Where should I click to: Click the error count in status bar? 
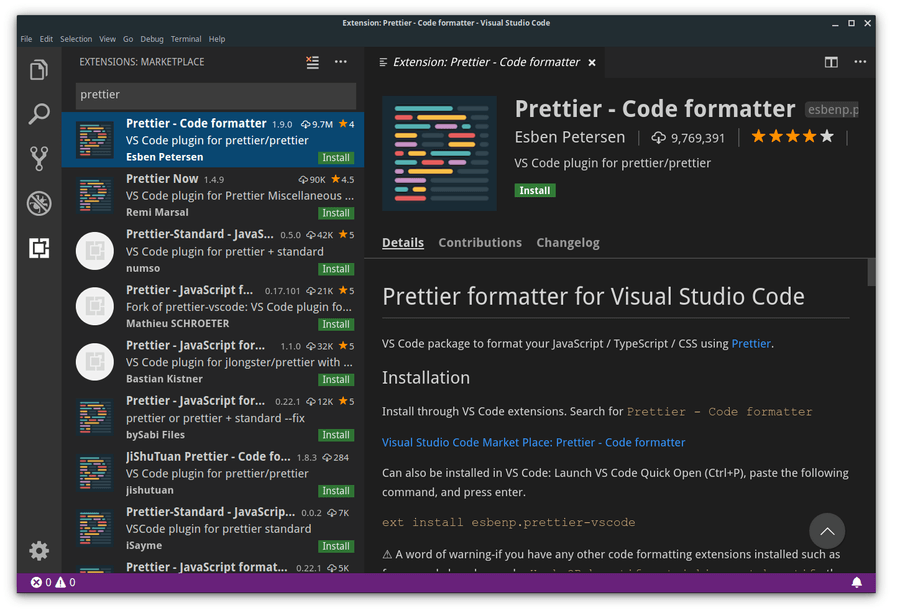click(x=38, y=582)
